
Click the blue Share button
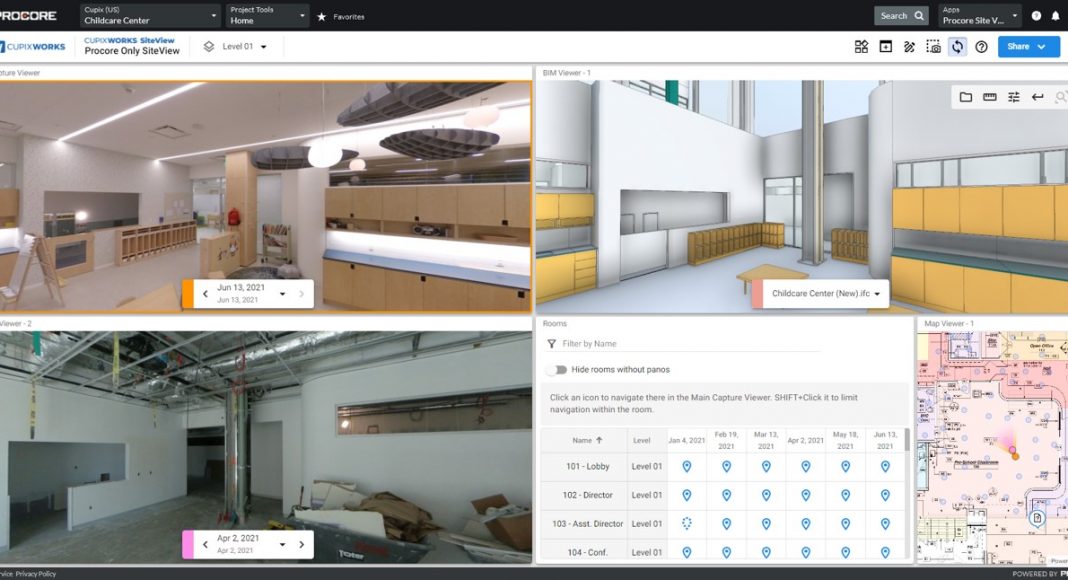click(x=1028, y=47)
